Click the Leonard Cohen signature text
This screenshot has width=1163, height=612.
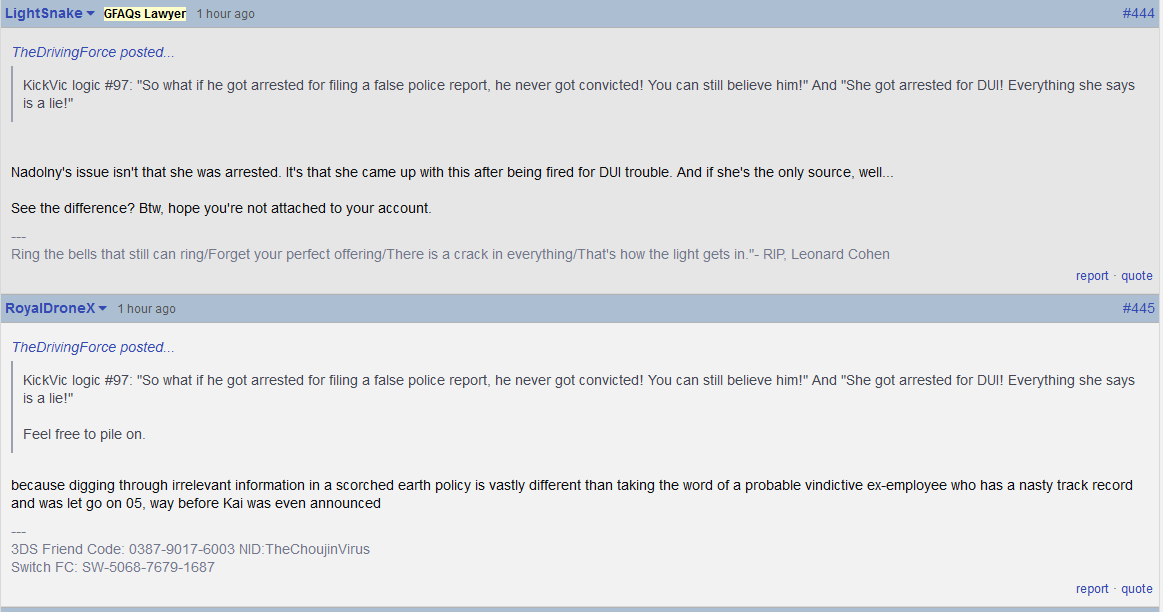pyautogui.click(x=450, y=254)
